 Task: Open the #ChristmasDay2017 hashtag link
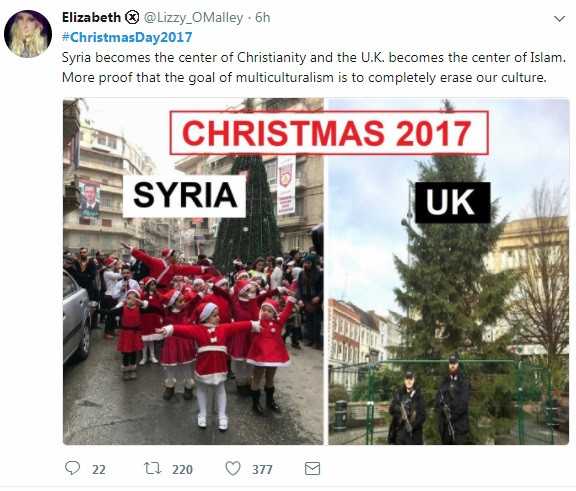coord(127,37)
